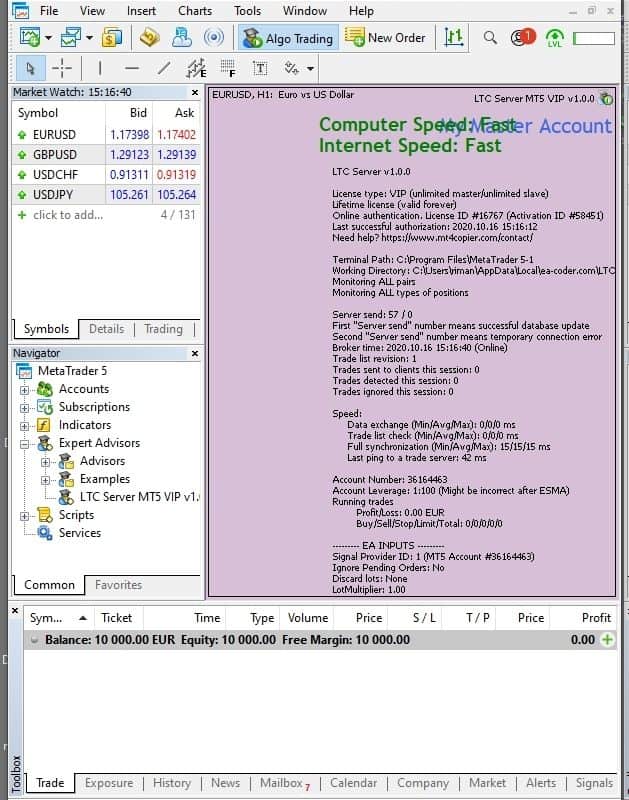Switch to Favorites tab in Navigator
629x800 pixels.
(118, 585)
